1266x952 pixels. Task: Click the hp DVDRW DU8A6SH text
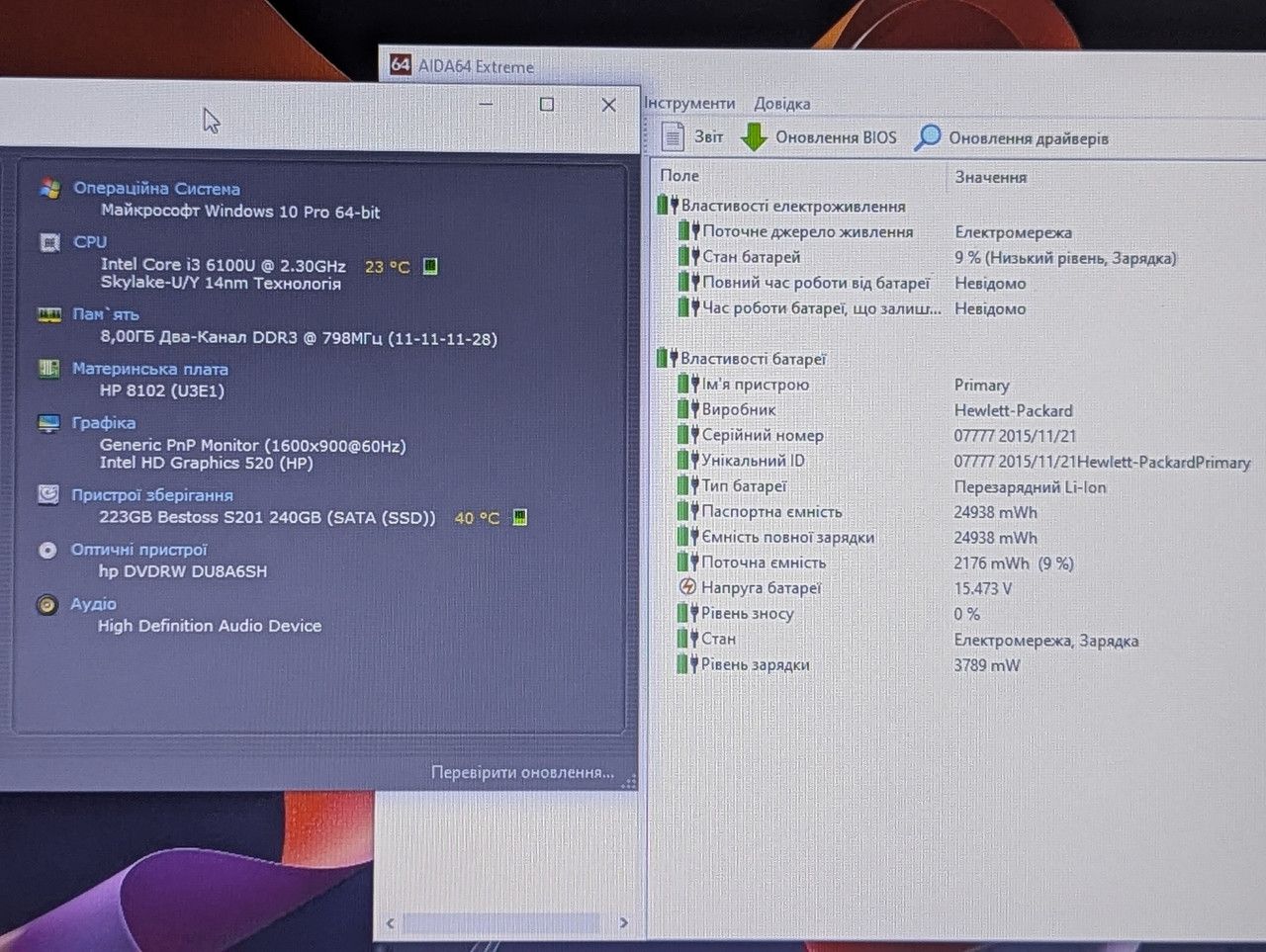coord(183,571)
